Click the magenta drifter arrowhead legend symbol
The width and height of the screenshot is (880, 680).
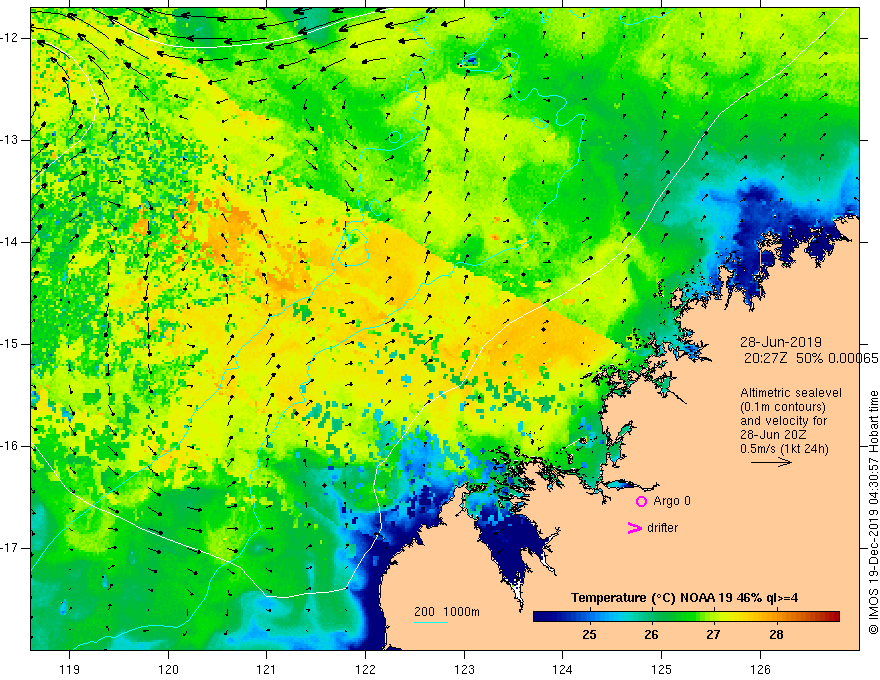tap(634, 528)
